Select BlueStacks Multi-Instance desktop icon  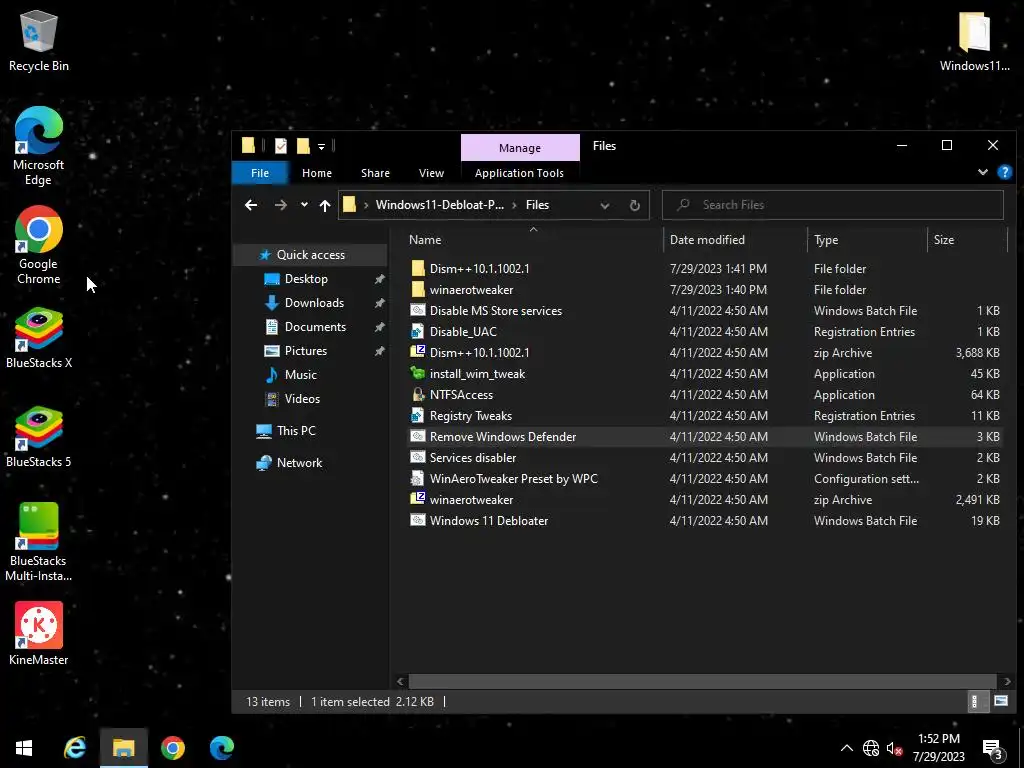coord(39,542)
